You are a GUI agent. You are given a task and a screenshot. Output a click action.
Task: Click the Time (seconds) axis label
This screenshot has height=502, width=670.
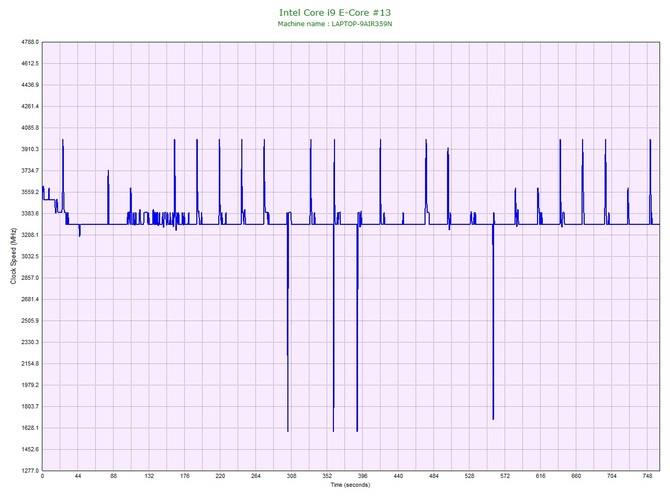(x=350, y=484)
